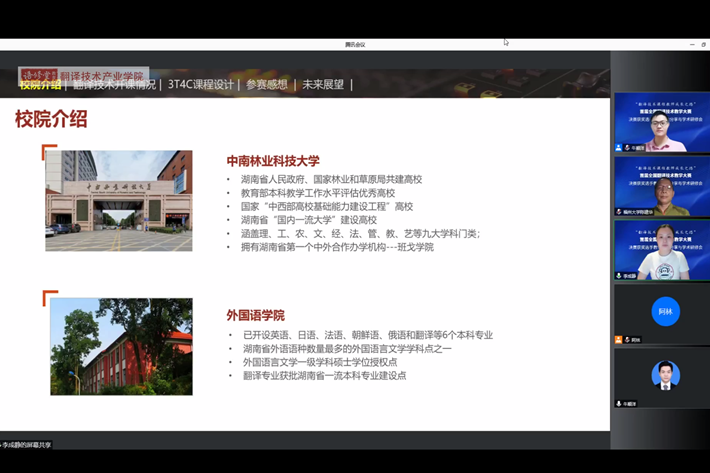The image size is (710, 473).
Task: Click the microphone icon next to 李成静's name
Action: click(619, 276)
